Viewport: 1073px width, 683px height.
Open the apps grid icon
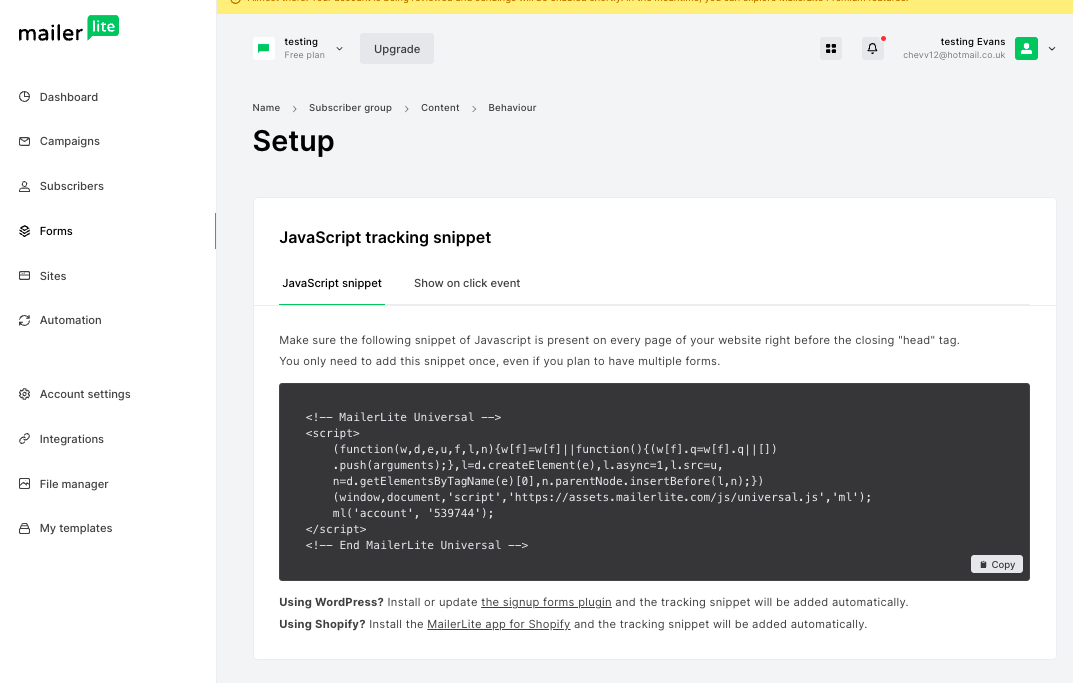click(x=831, y=49)
